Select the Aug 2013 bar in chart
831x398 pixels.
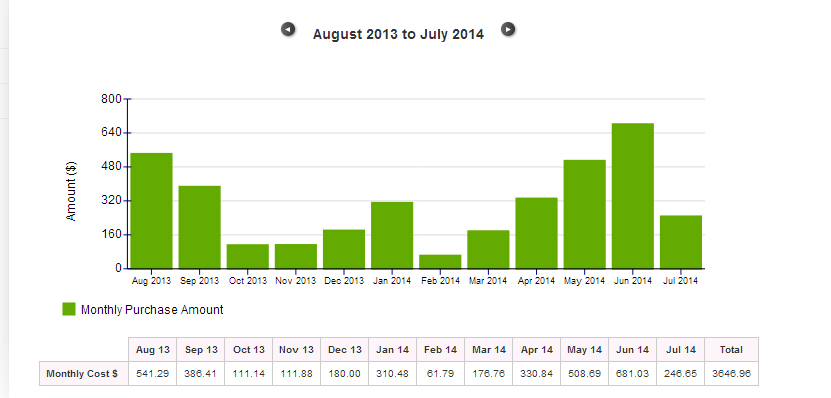click(152, 210)
